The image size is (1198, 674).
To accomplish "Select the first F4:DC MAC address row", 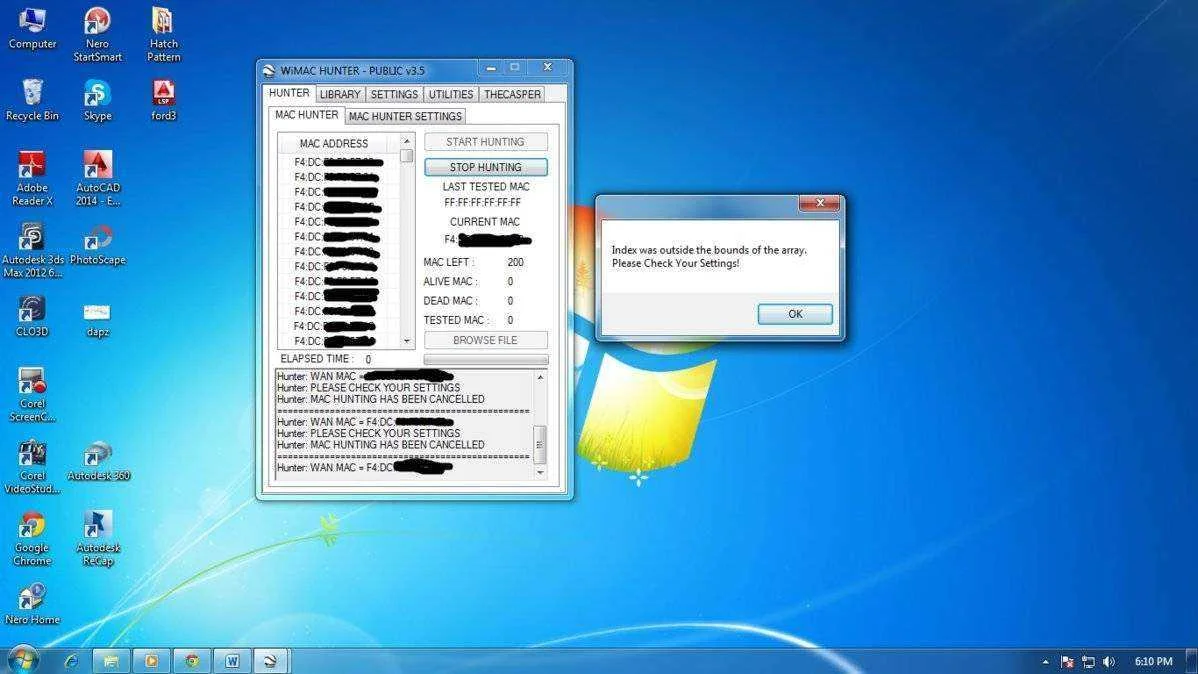I will click(x=338, y=162).
